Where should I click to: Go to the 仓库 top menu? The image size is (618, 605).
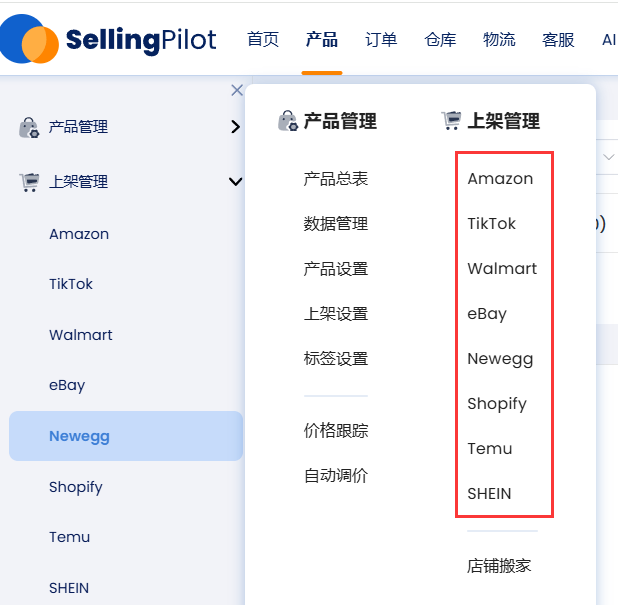click(440, 40)
